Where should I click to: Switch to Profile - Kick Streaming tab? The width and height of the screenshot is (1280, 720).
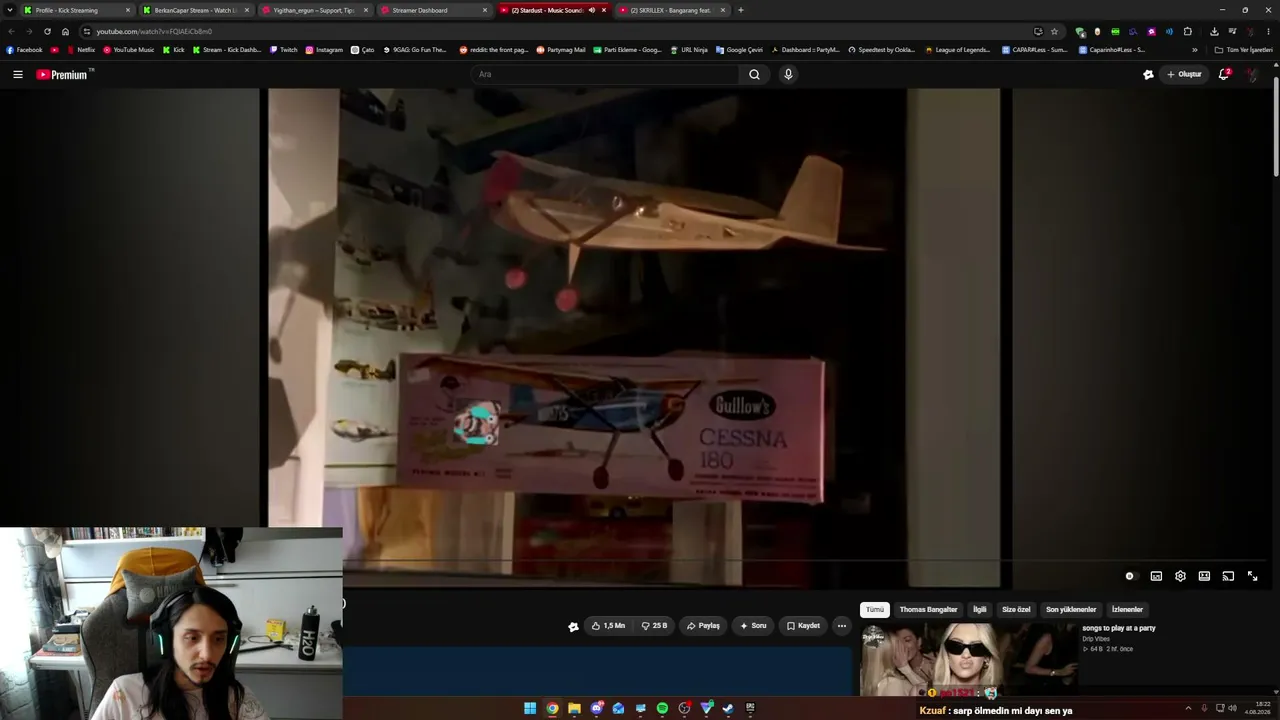[x=76, y=10]
